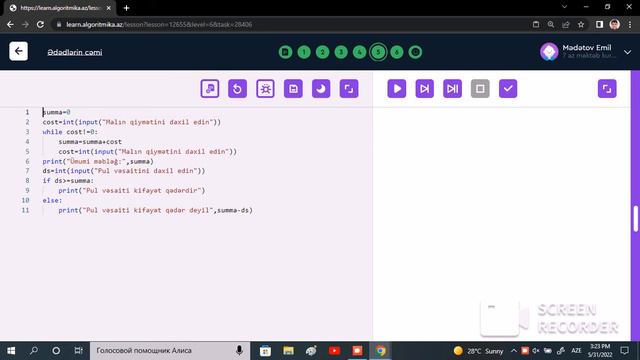The image size is (640, 360).
Task: Toggle dark mode with the moon icon
Action: (x=321, y=89)
